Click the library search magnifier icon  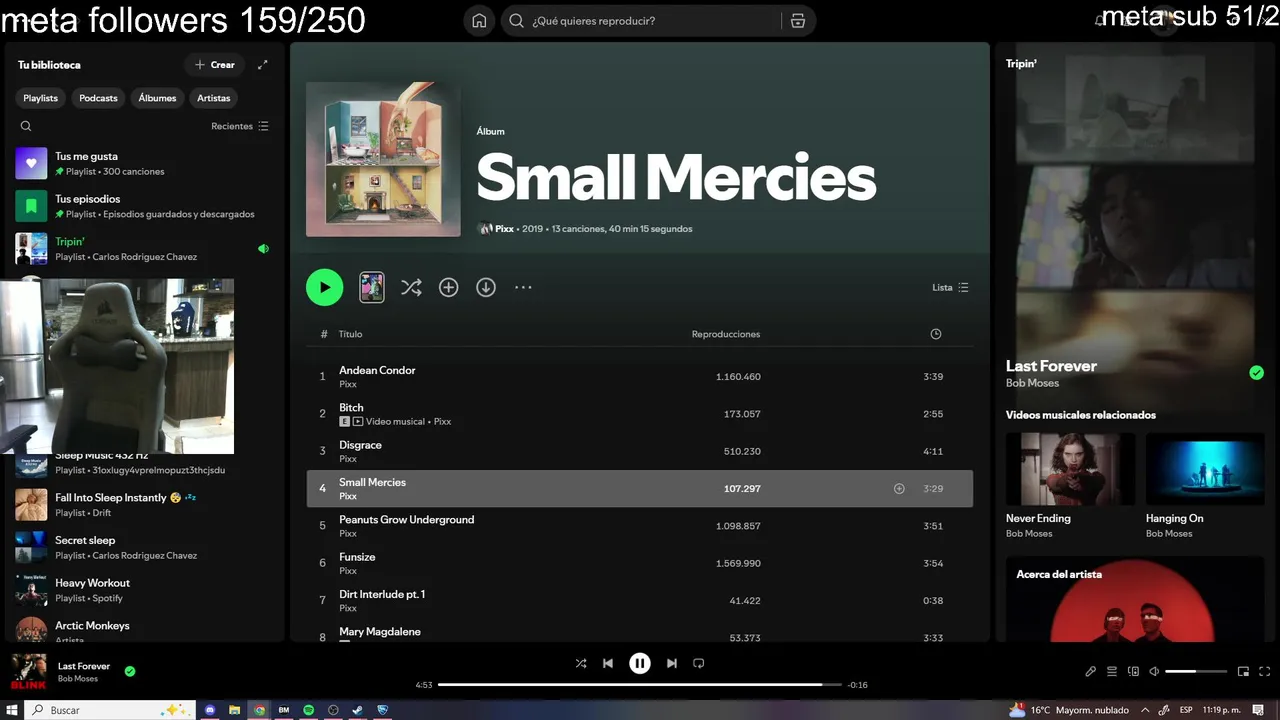point(26,126)
